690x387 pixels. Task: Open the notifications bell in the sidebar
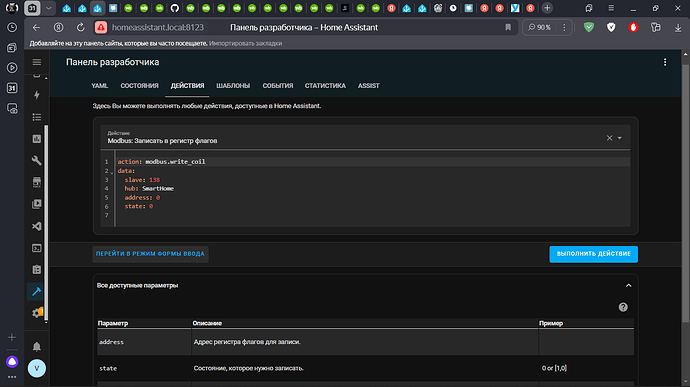click(x=37, y=347)
